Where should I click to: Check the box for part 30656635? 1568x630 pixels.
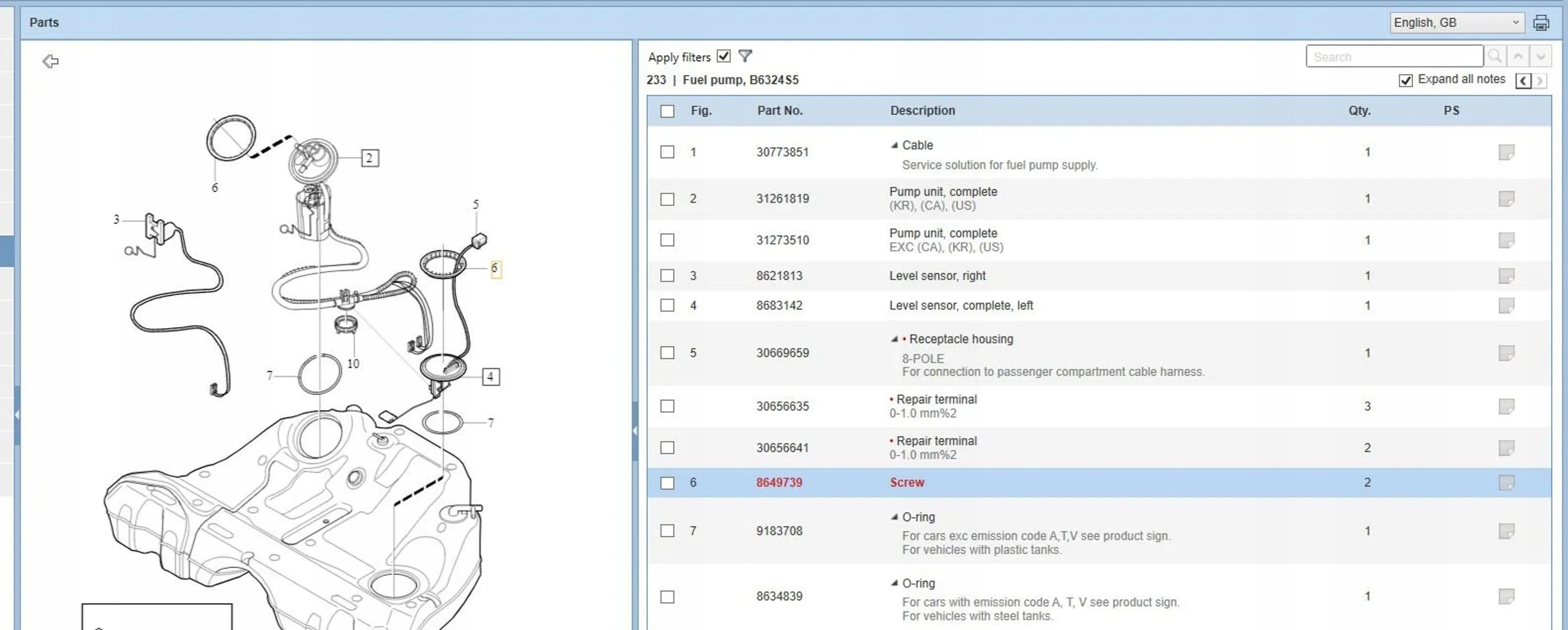click(667, 407)
